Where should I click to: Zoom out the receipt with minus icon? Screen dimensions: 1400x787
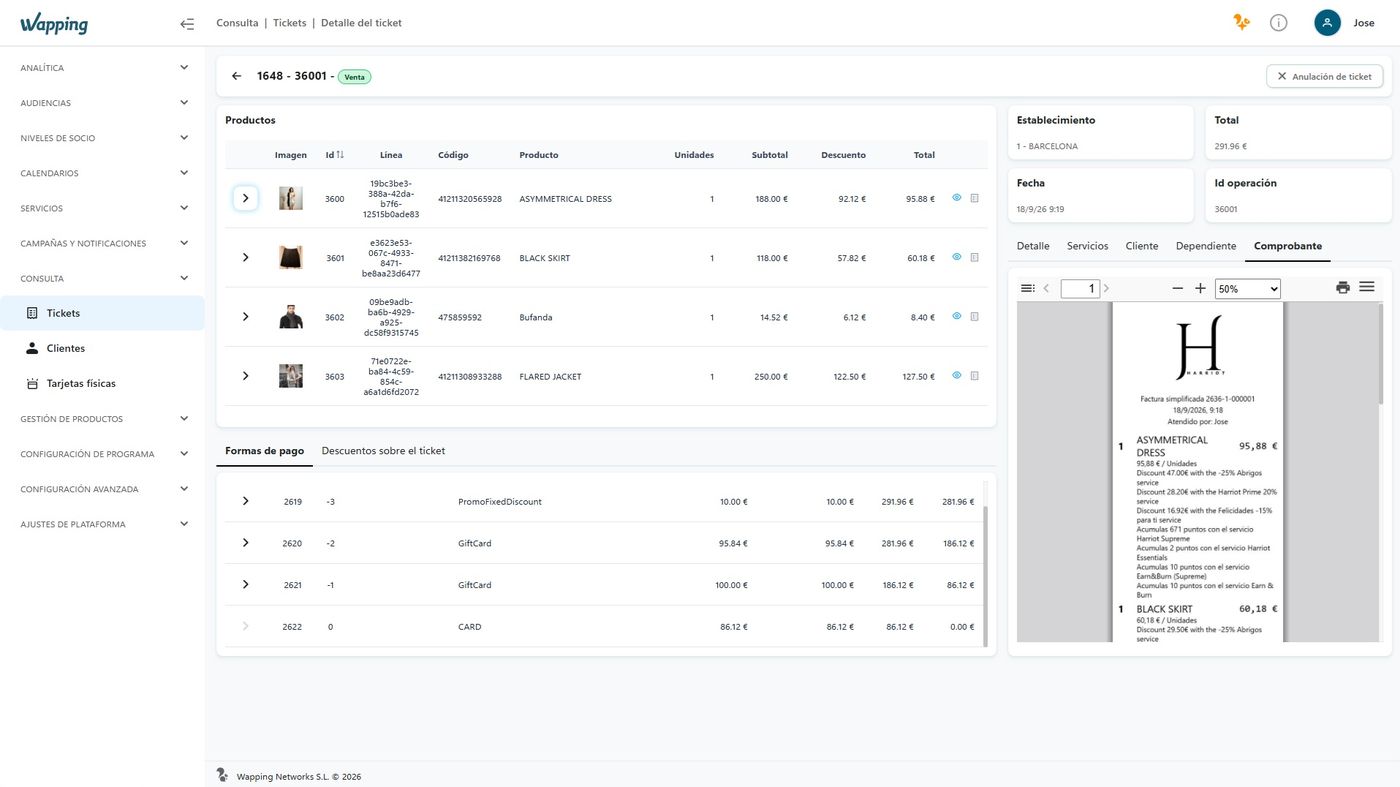(1177, 288)
